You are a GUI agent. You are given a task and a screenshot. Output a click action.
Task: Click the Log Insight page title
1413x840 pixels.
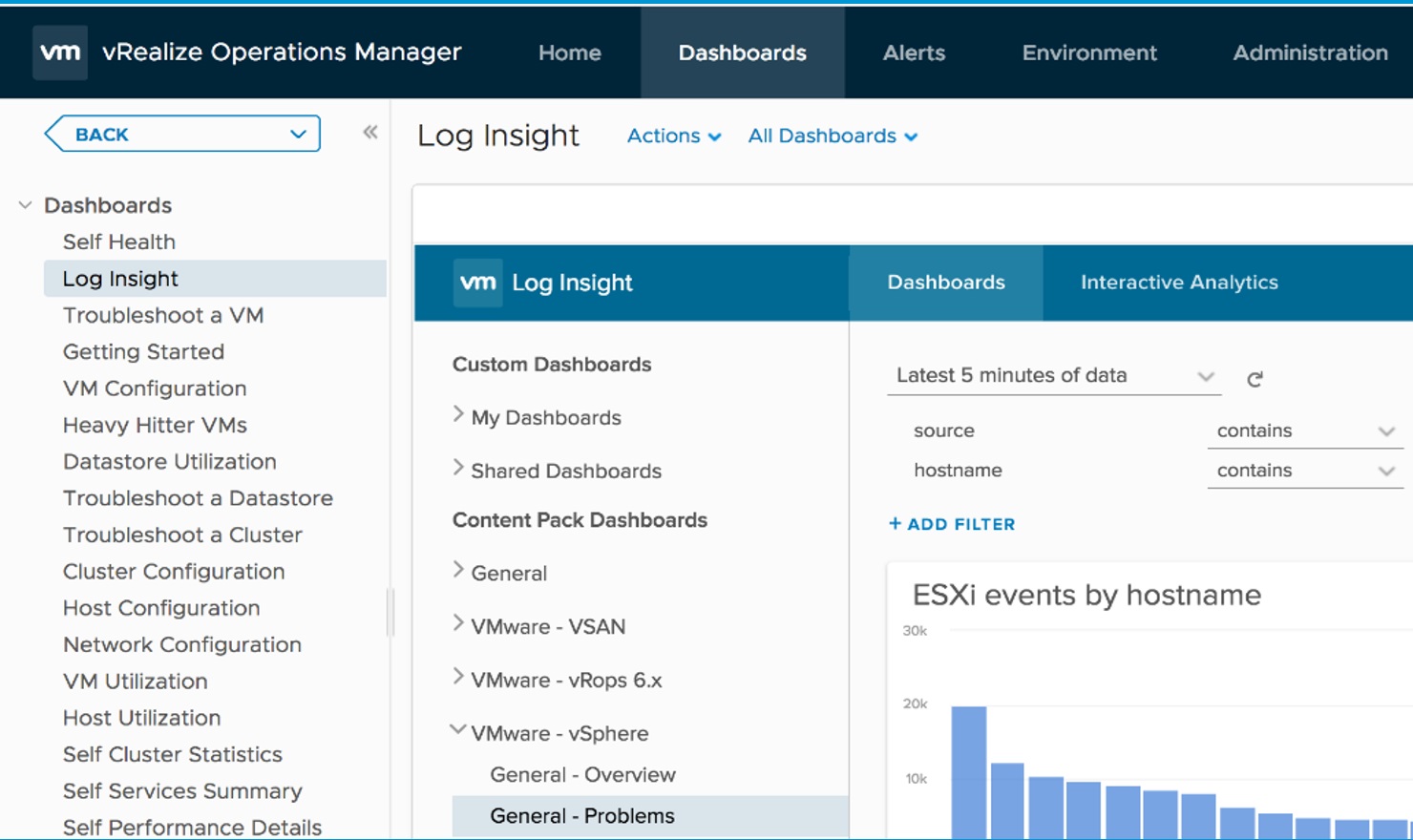click(498, 136)
